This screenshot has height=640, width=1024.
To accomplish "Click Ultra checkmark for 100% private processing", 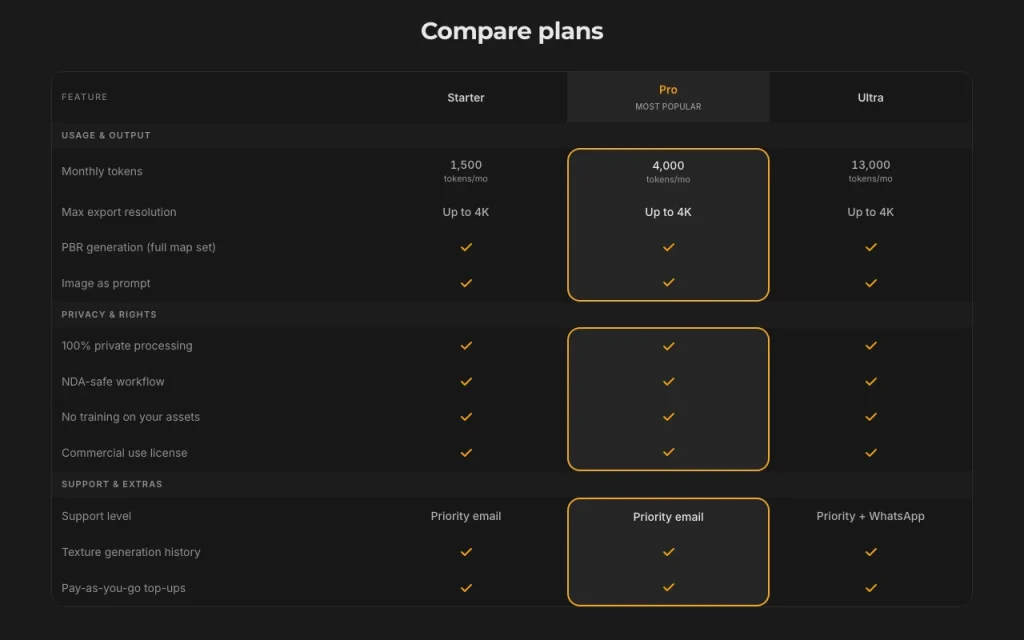I will click(871, 345).
